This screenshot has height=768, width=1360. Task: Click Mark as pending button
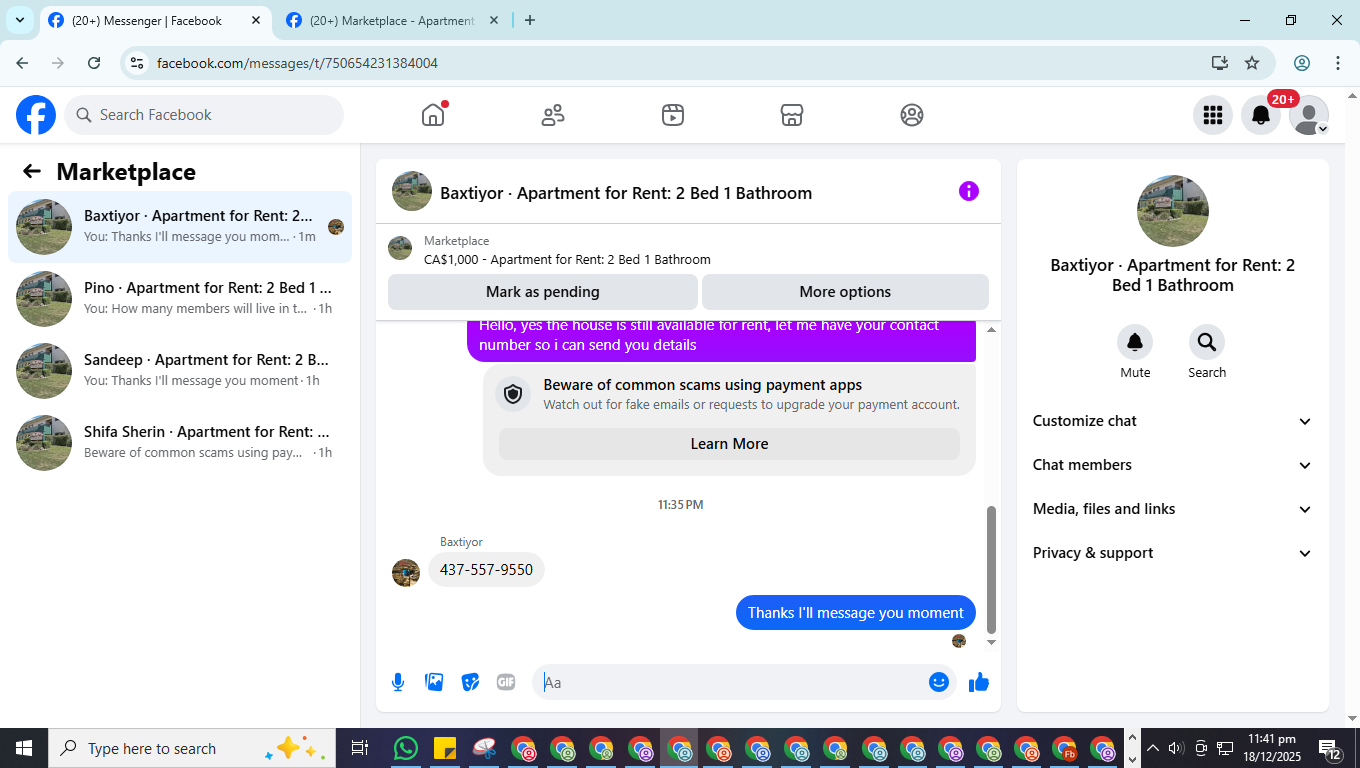[x=543, y=292]
